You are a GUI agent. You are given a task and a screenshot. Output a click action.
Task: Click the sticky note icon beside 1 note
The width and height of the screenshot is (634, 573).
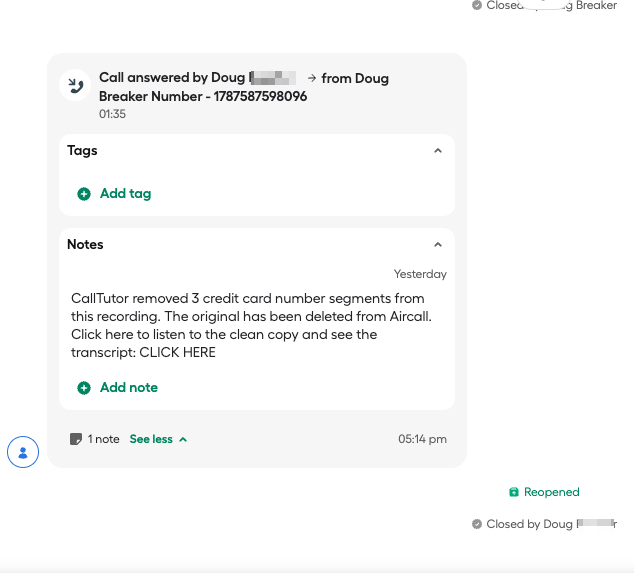(x=76, y=439)
